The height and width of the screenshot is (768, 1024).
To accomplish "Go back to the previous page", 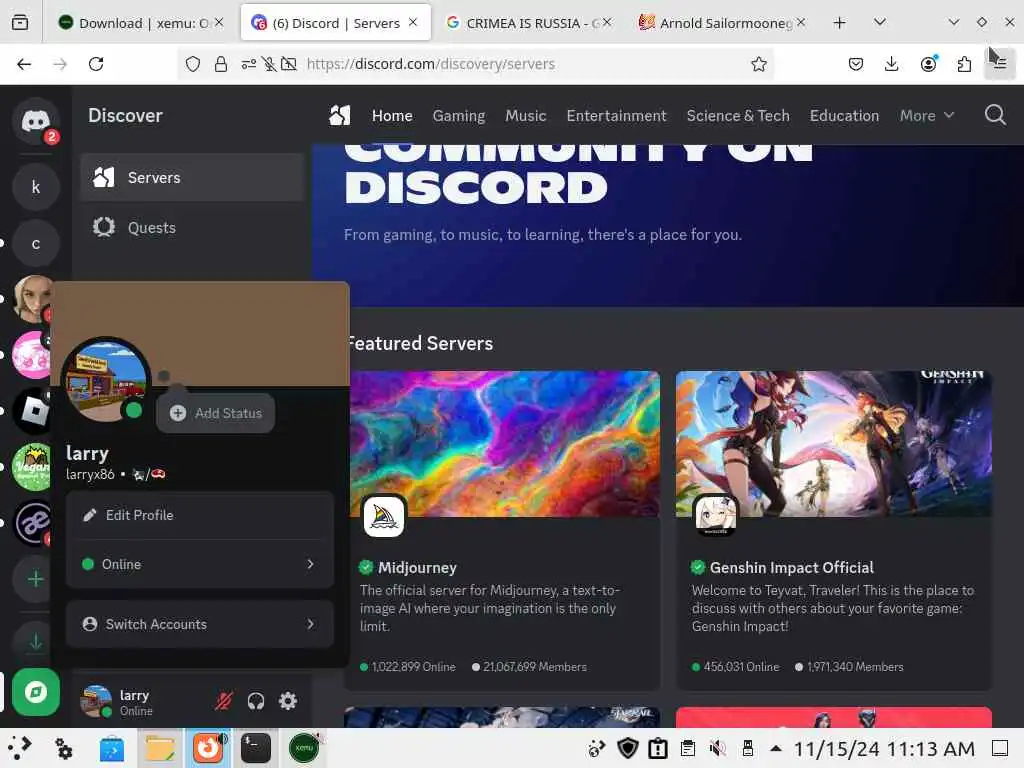I will 24,64.
